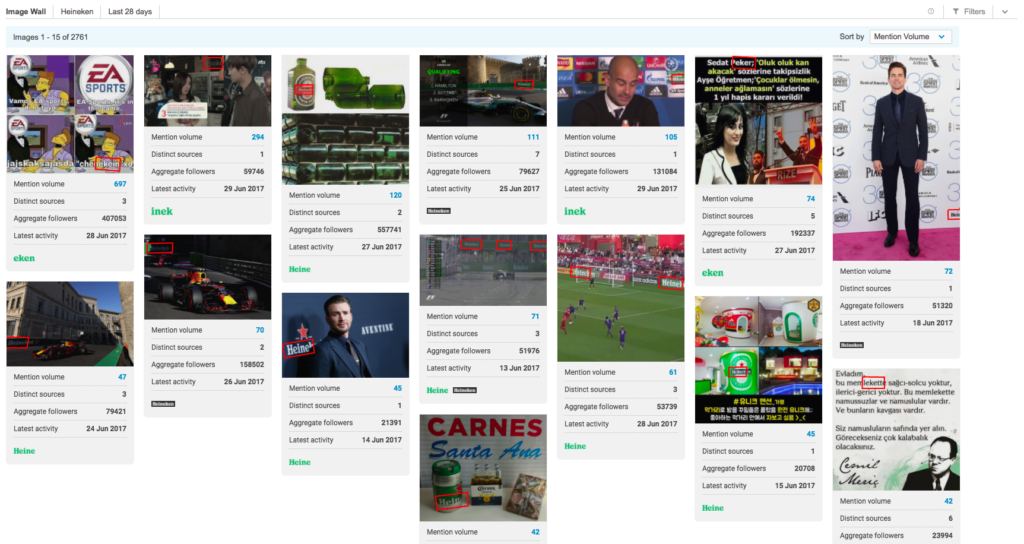This screenshot has width=1024, height=544.
Task: Open the bald man press conference thumbnail
Action: (x=620, y=91)
